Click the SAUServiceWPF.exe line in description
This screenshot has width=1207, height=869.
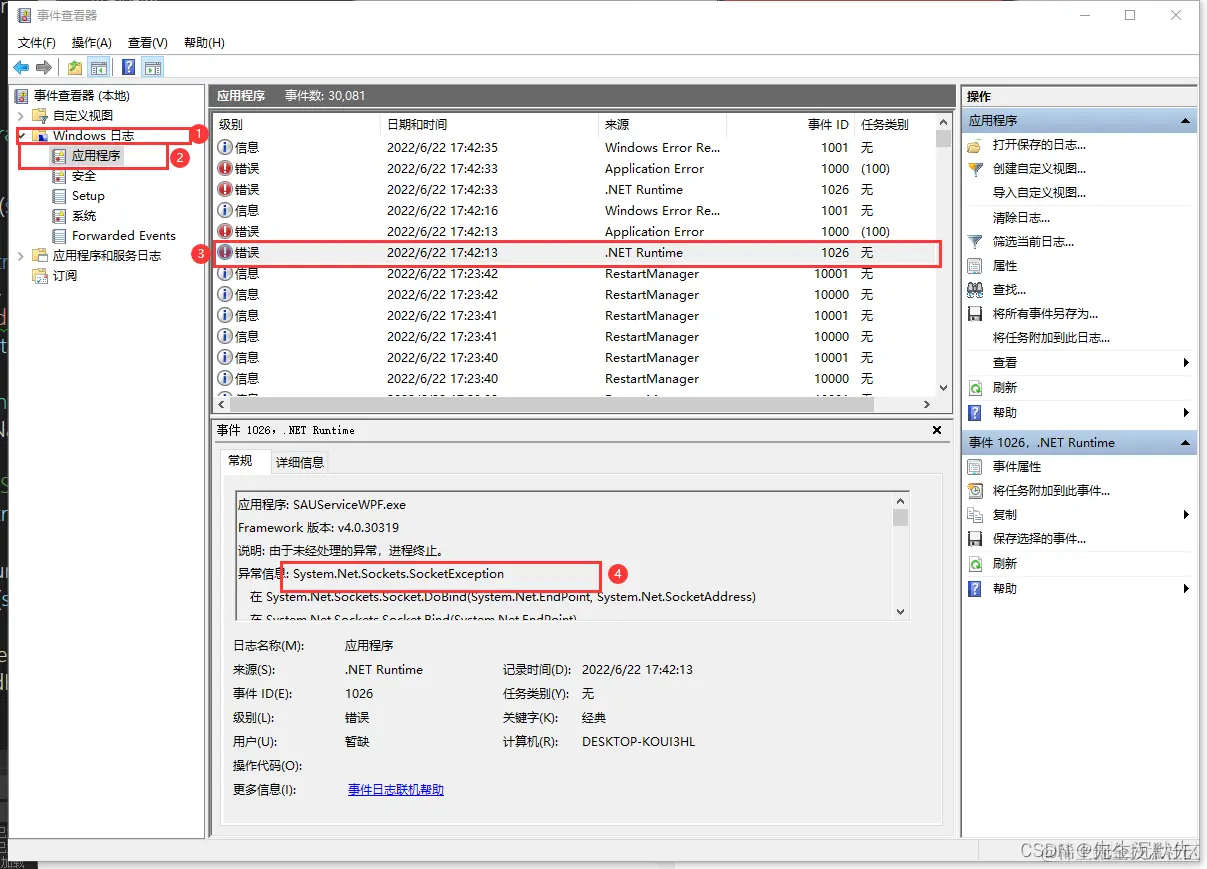pos(322,505)
